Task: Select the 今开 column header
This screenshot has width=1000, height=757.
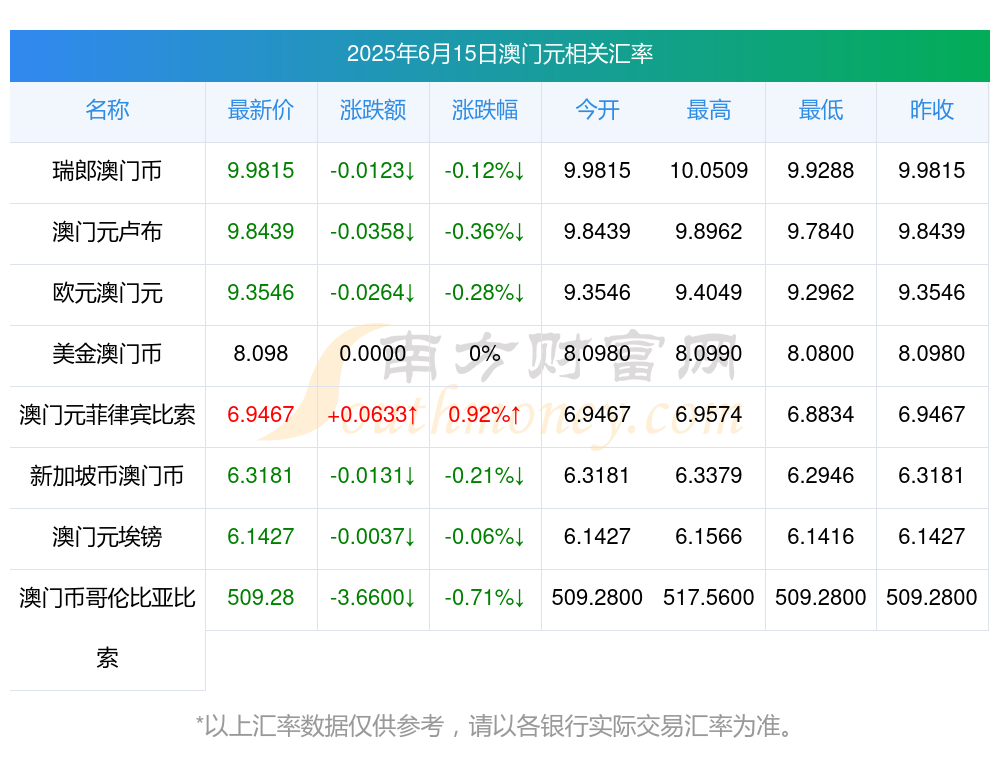Action: coord(597,110)
